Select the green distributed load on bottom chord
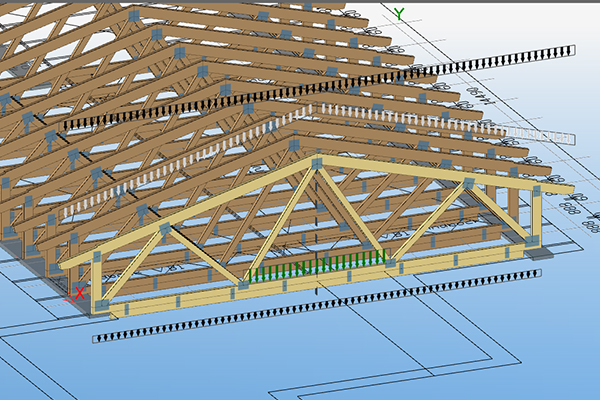600x400 pixels. [x=318, y=266]
